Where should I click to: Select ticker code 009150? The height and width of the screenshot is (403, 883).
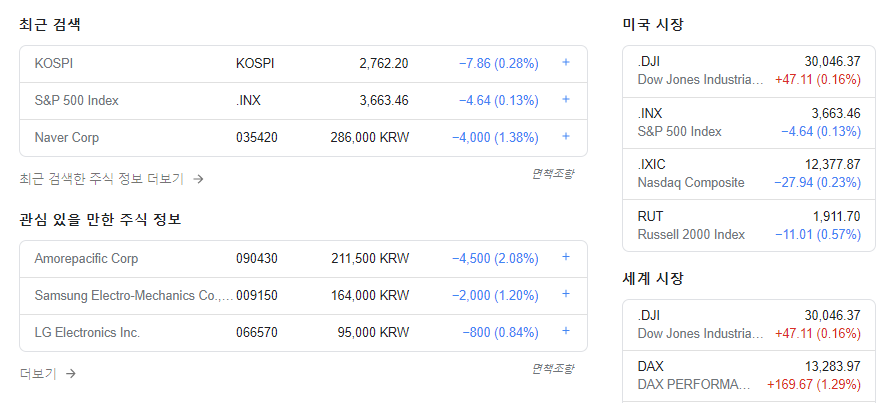pos(257,295)
